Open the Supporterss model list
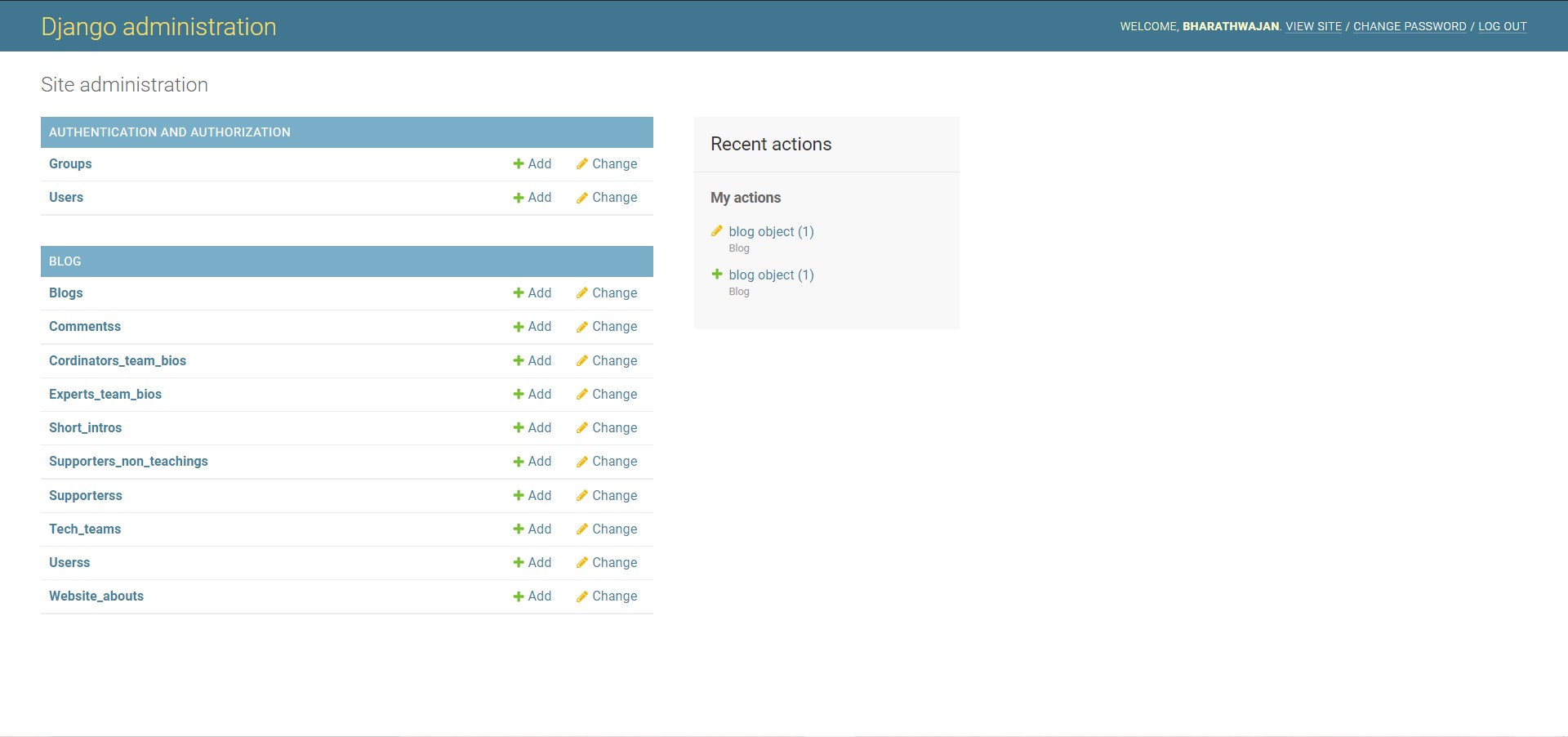The height and width of the screenshot is (737, 1568). coord(86,495)
